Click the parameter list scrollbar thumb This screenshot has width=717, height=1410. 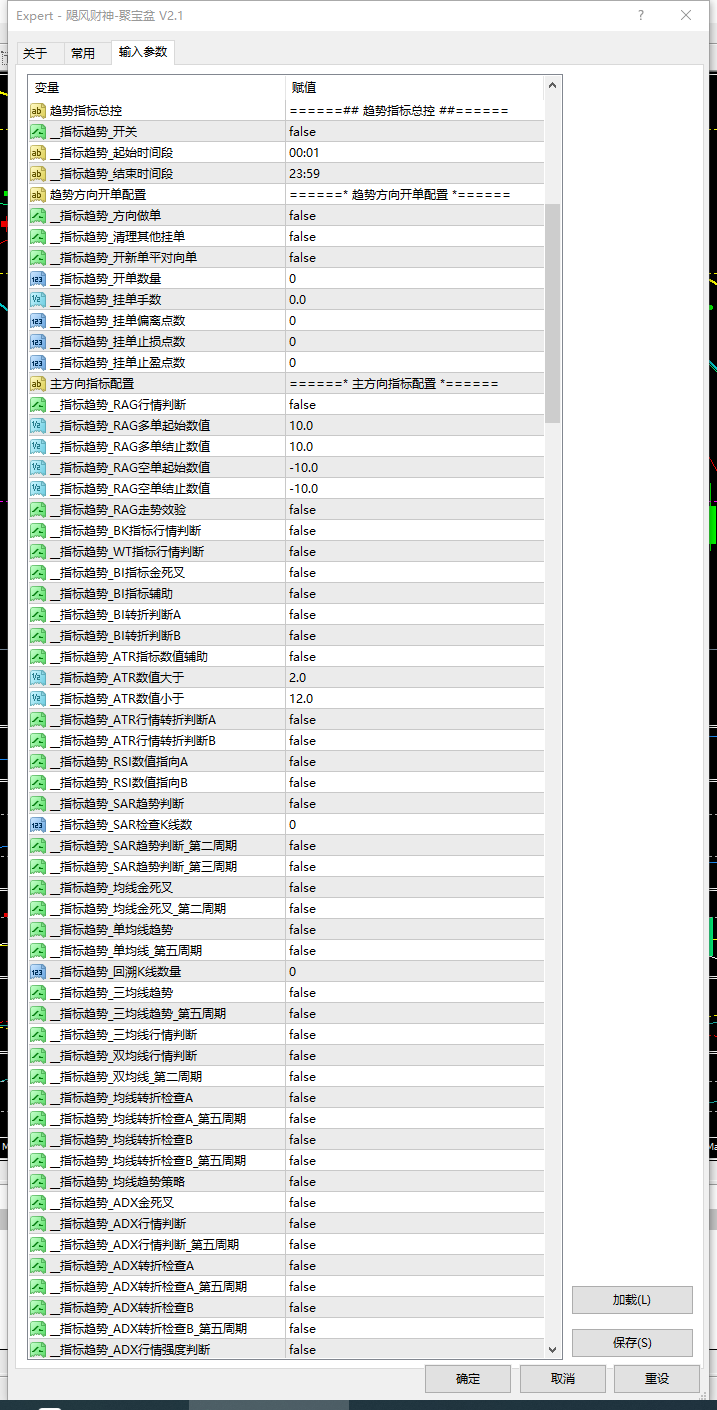553,313
